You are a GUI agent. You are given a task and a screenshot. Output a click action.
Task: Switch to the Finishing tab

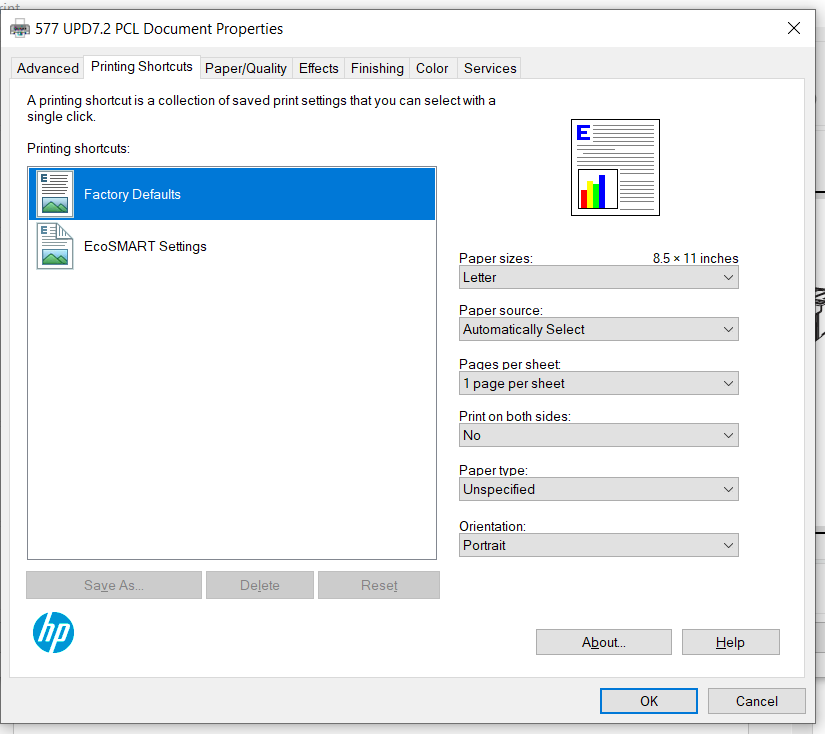[x=377, y=67]
